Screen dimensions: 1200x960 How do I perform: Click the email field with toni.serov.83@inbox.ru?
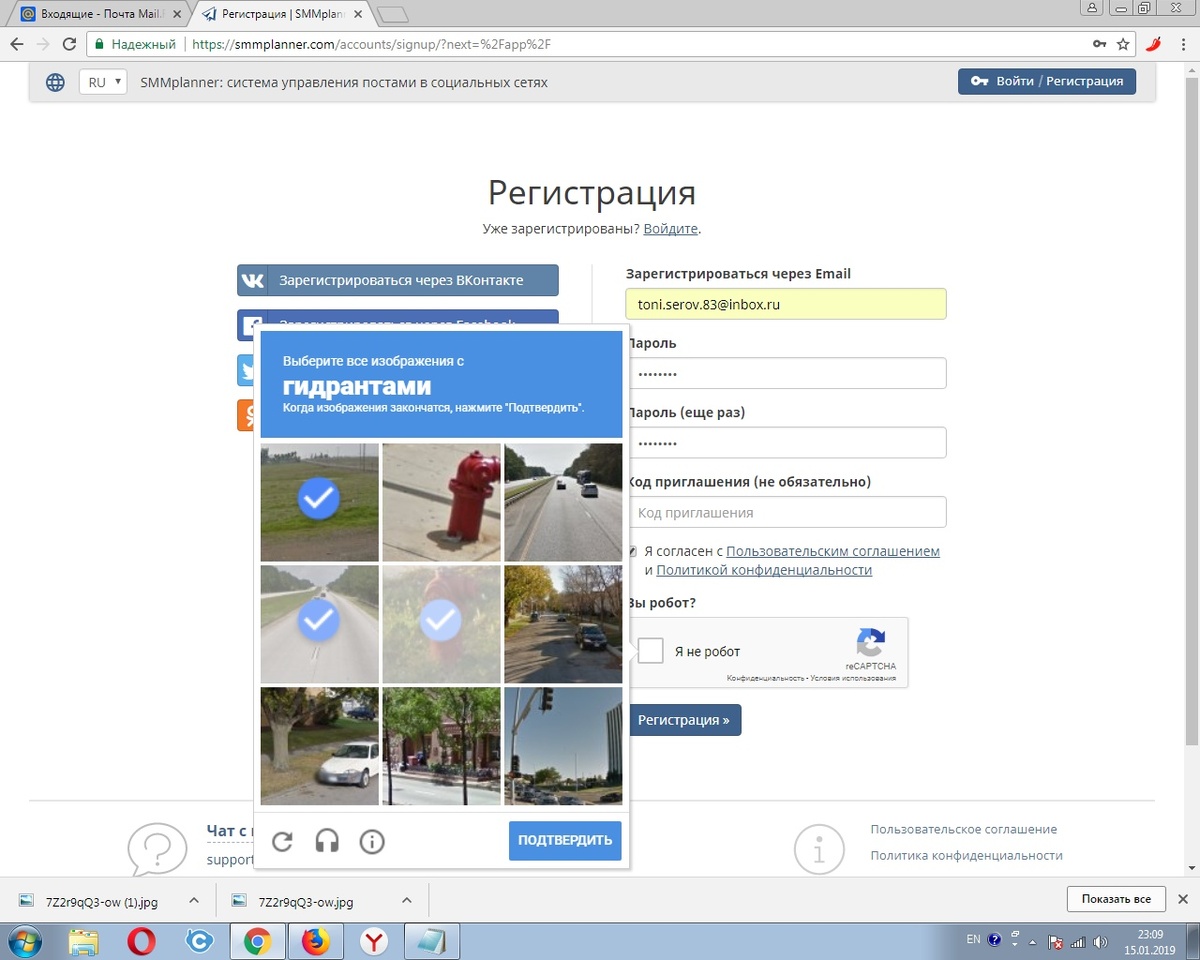coord(786,304)
